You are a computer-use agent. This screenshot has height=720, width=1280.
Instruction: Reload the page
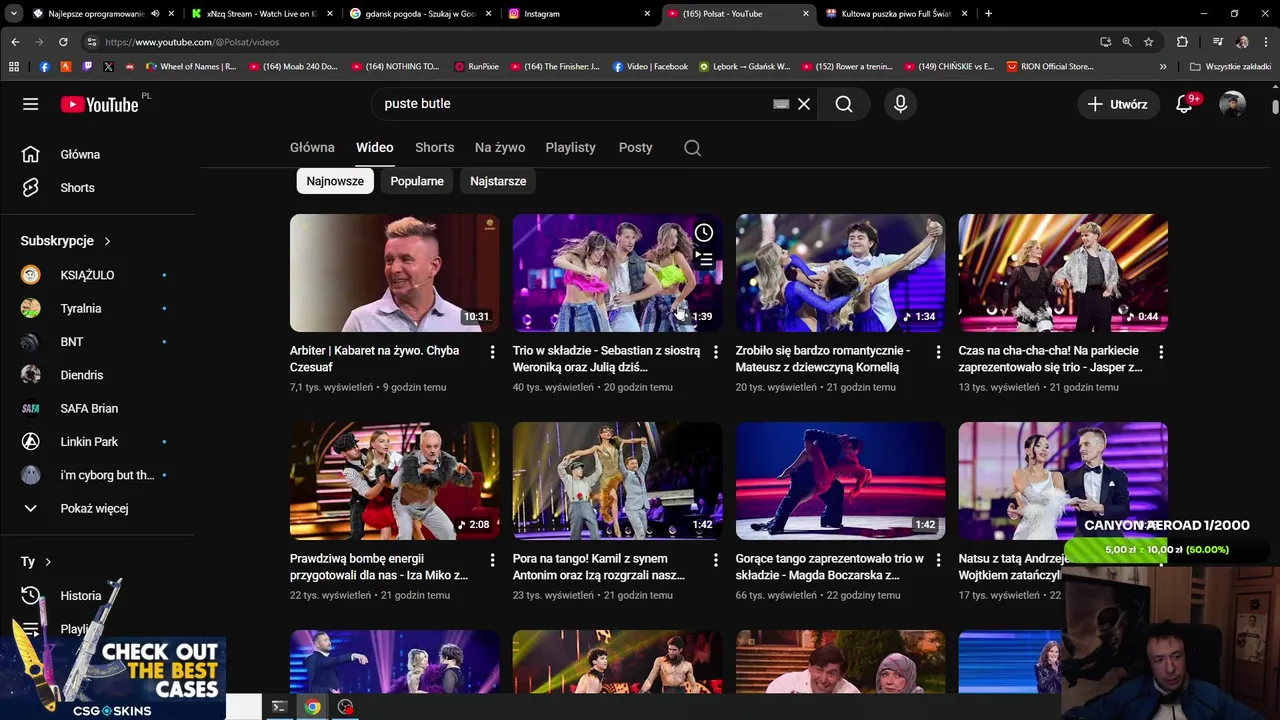pos(63,42)
